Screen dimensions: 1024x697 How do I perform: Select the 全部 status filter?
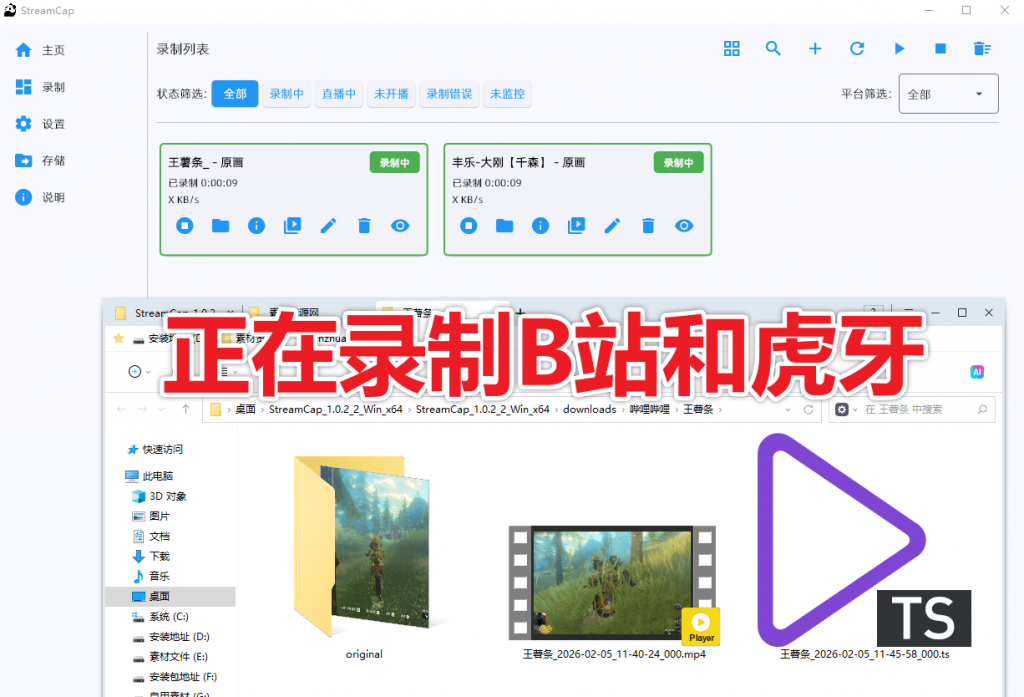pos(235,94)
